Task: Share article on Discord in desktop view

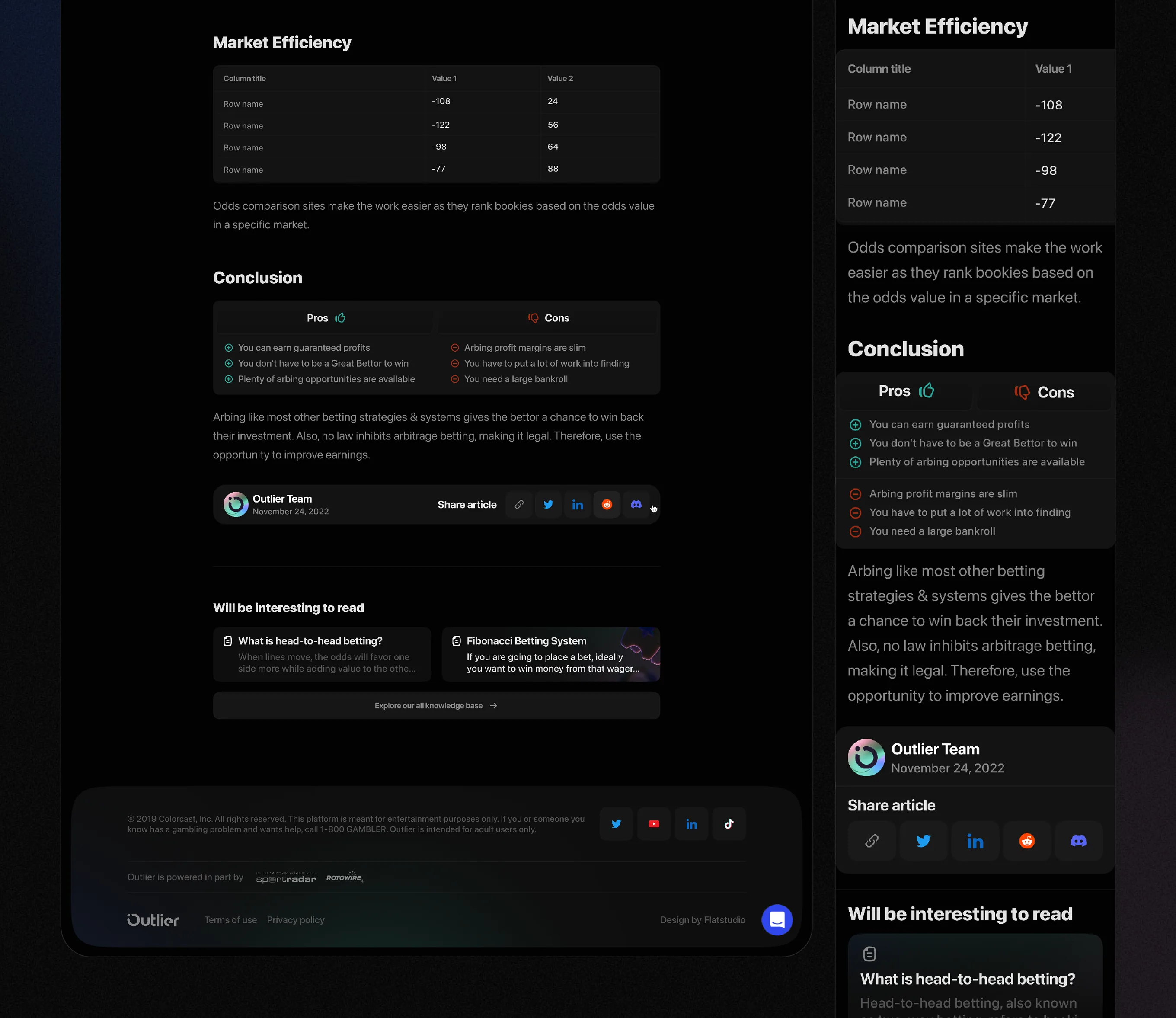Action: point(636,504)
